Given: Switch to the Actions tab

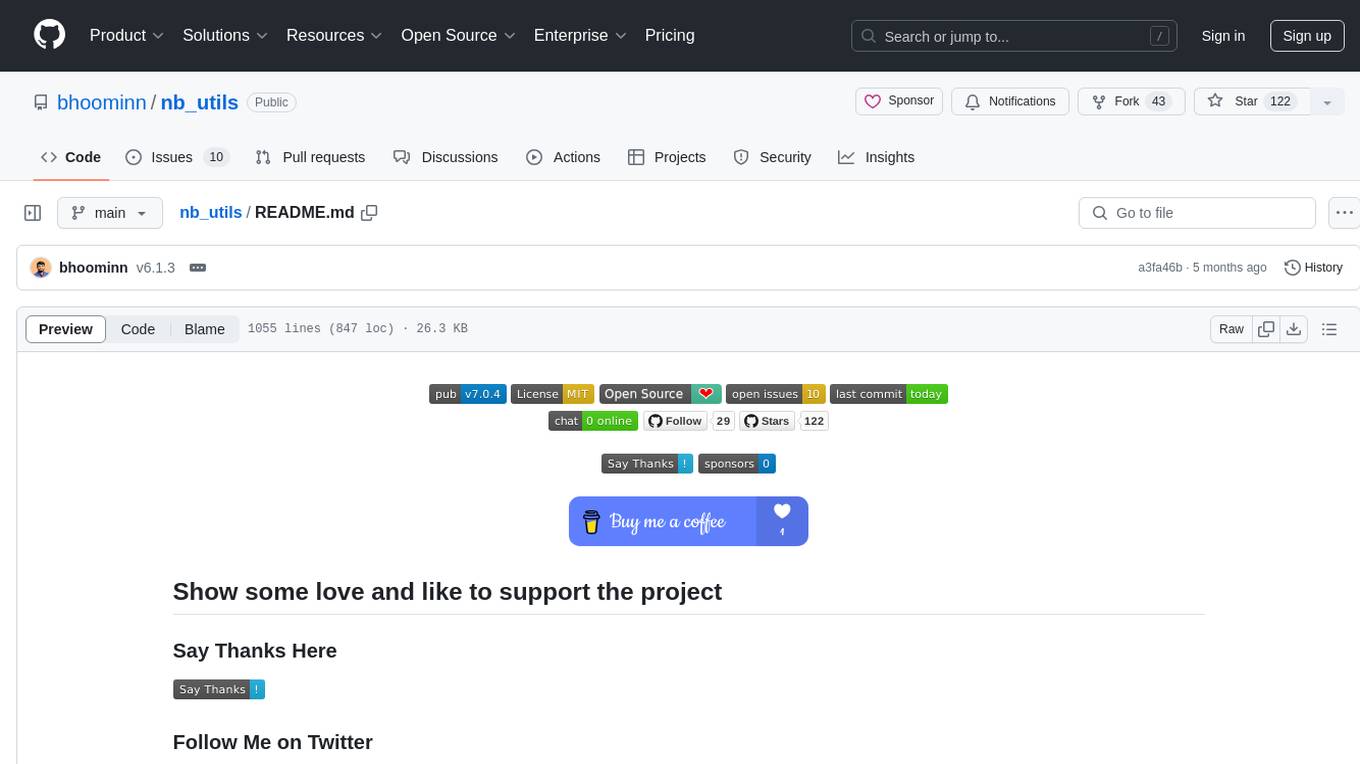Looking at the screenshot, I should tap(563, 157).
